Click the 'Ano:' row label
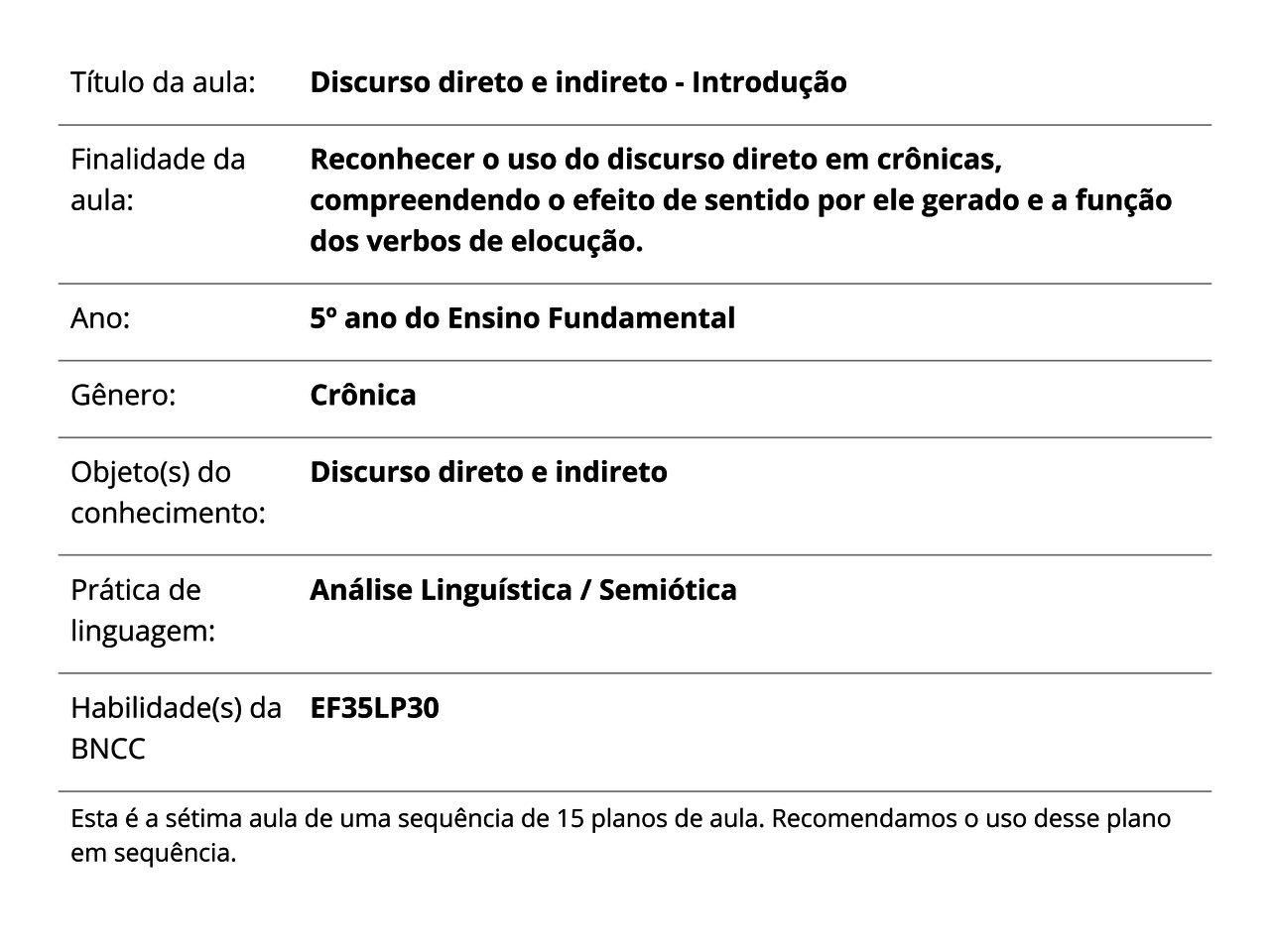1270x952 pixels. coord(100,318)
